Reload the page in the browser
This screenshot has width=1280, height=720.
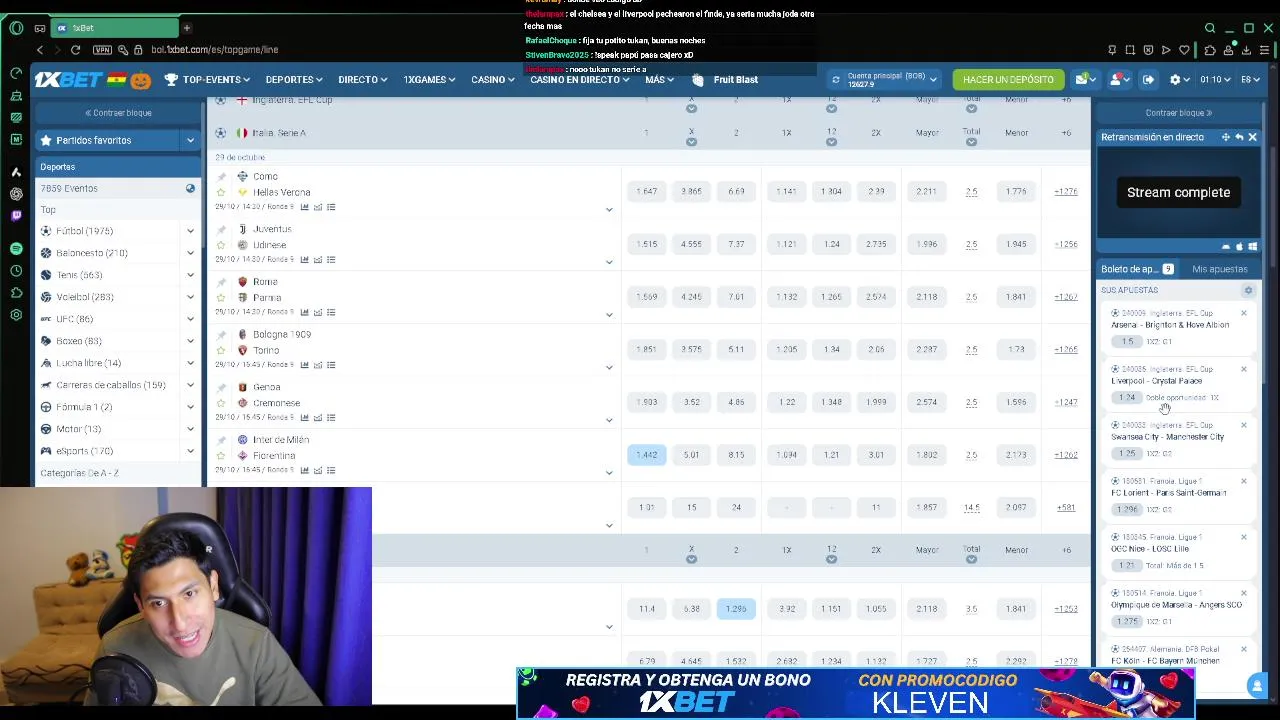click(x=75, y=49)
